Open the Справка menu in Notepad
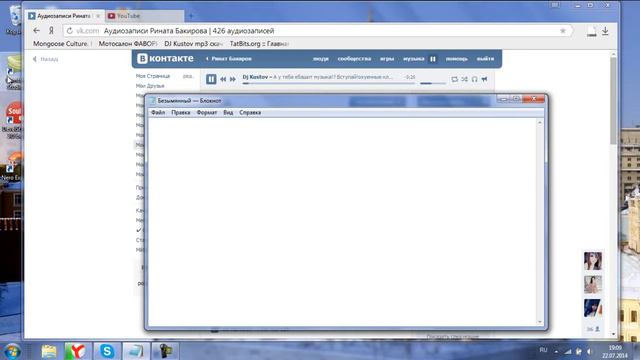Image resolution: width=640 pixels, height=360 pixels. point(250,112)
